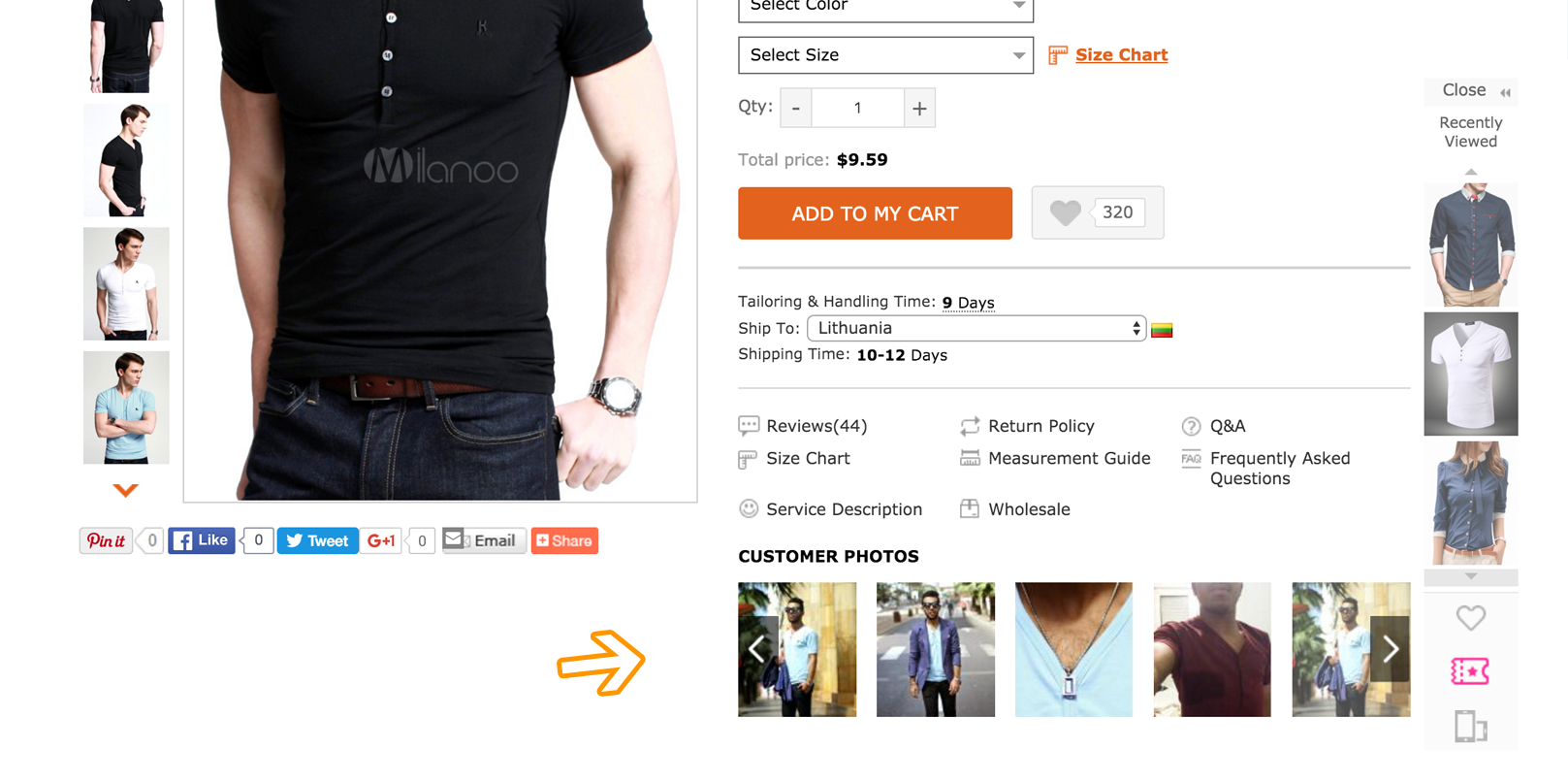Change the Ship To country from Lithuania
1568x782 pixels.
pyautogui.click(x=976, y=328)
